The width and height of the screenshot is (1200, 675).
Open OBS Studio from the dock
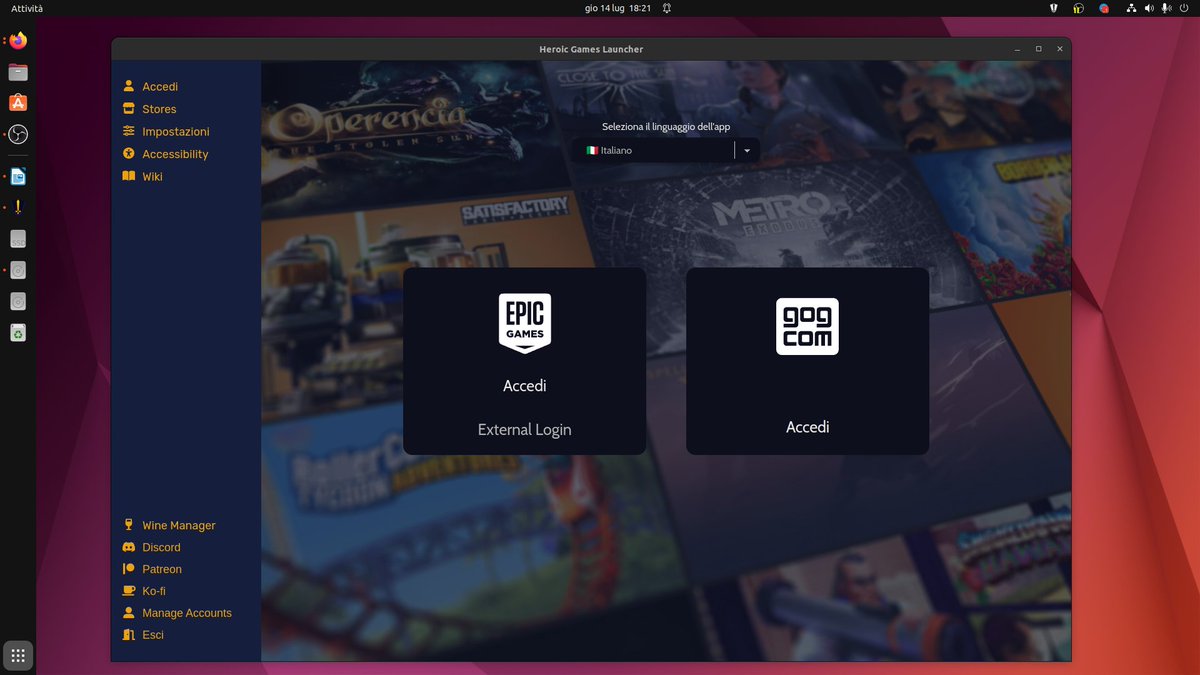(x=18, y=134)
